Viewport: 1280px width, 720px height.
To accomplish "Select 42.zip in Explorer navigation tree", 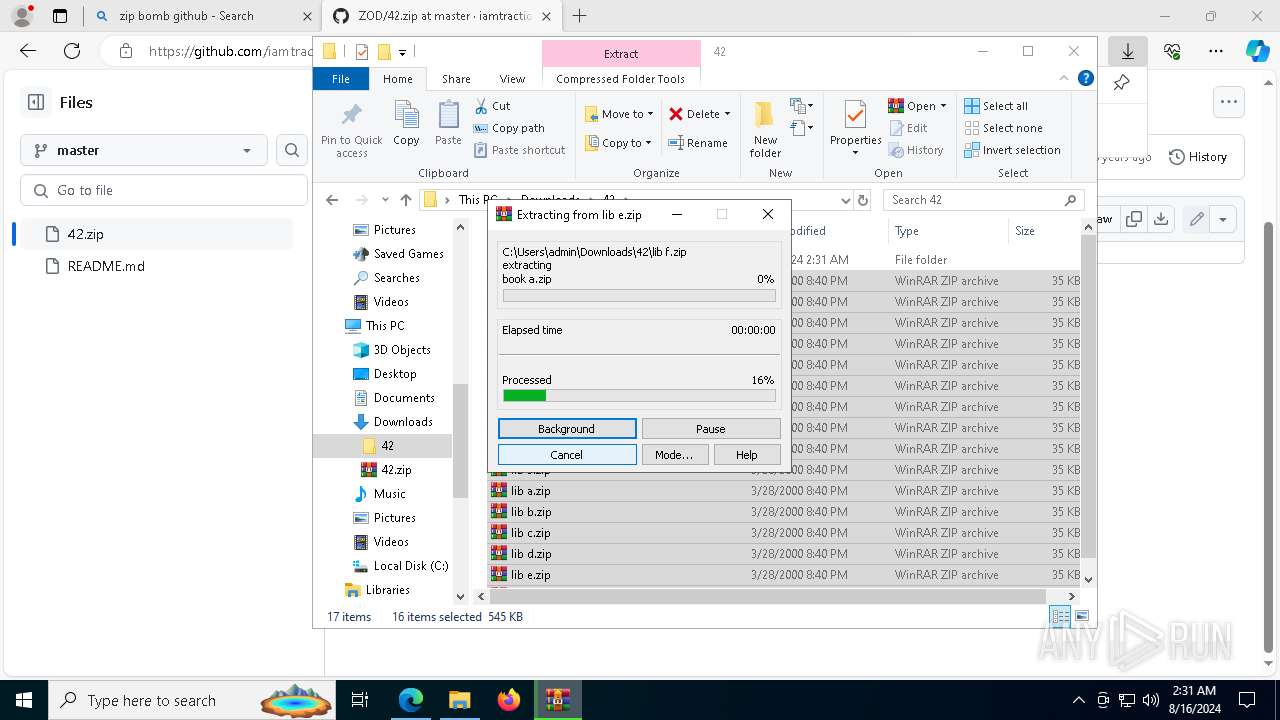I will (x=396, y=470).
